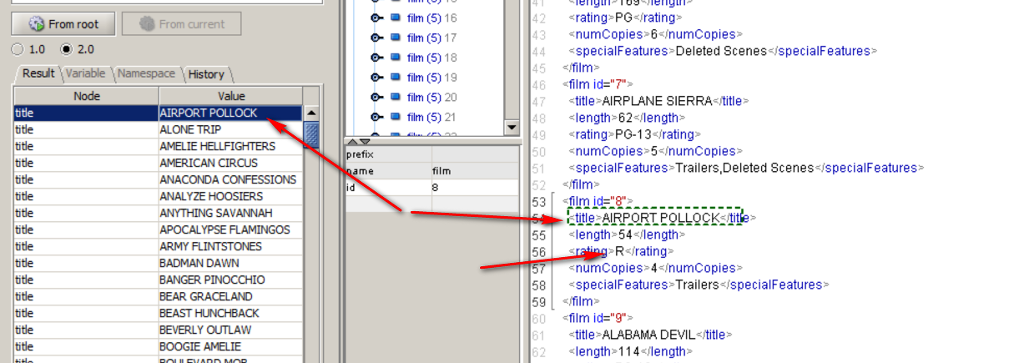
Task: Click the result table scrollbar thumb
Action: pos(312,135)
